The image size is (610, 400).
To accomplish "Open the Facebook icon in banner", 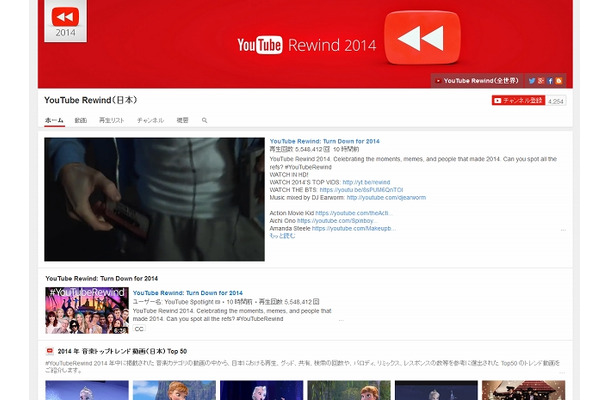I will pyautogui.click(x=550, y=81).
